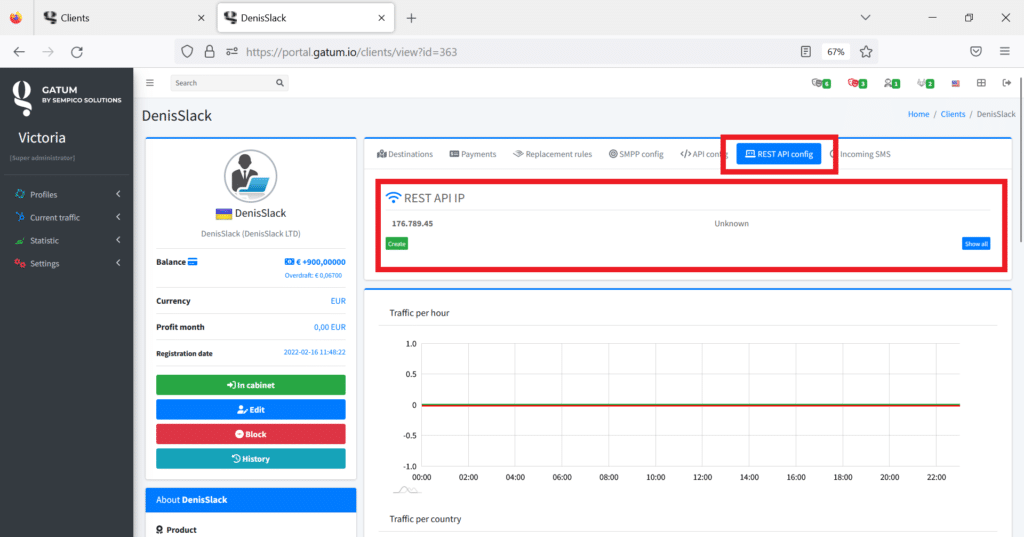Open the Payments tab
1024x537 pixels.
click(x=473, y=154)
